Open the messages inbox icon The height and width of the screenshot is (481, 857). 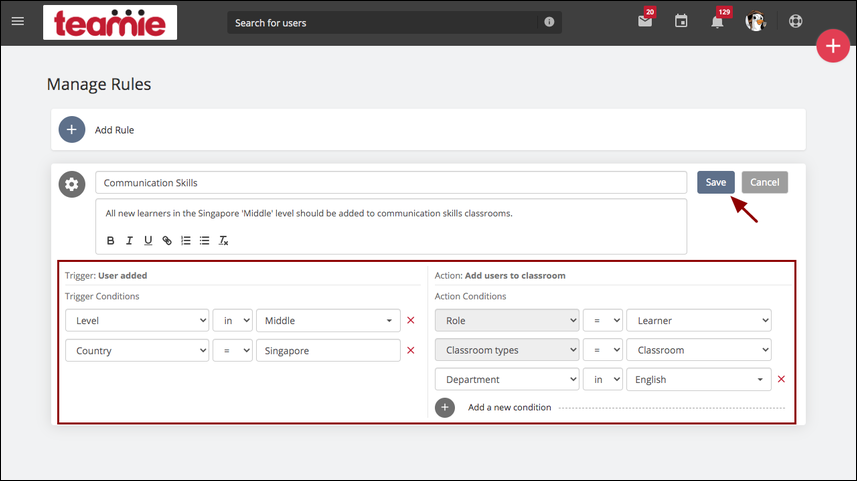pos(645,21)
